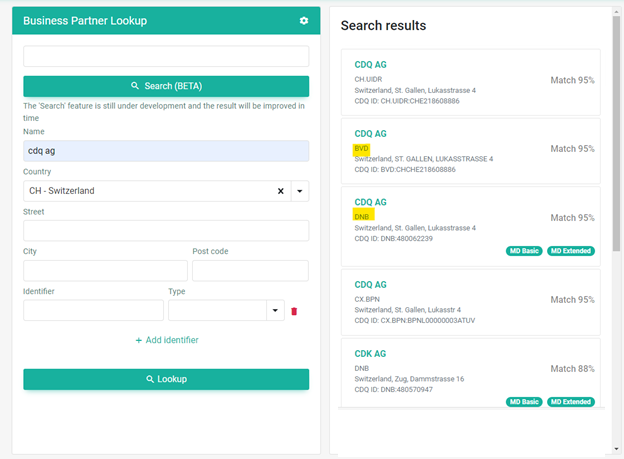The image size is (624, 459).
Task: Select MD Basic badge on CDK AG result
Action: [x=524, y=402]
